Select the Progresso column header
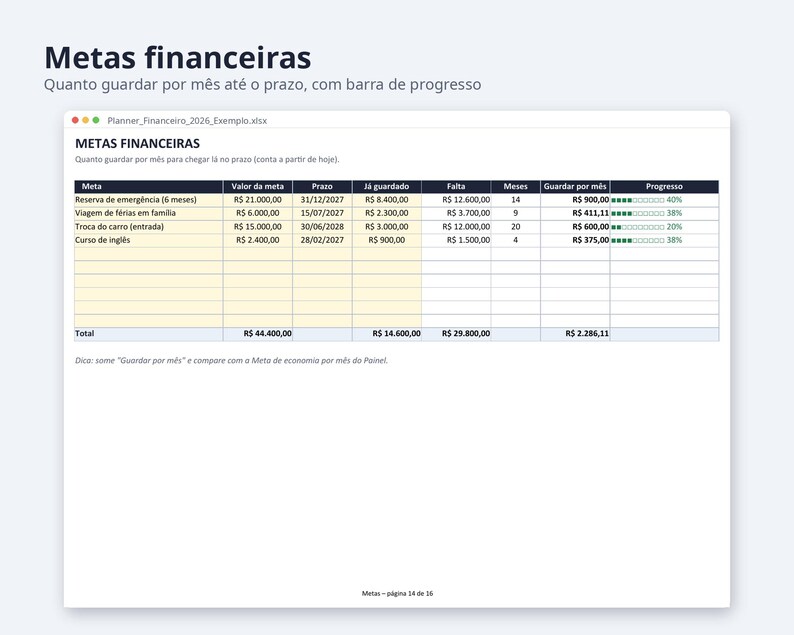Screen dimensions: 794x635 664,186
